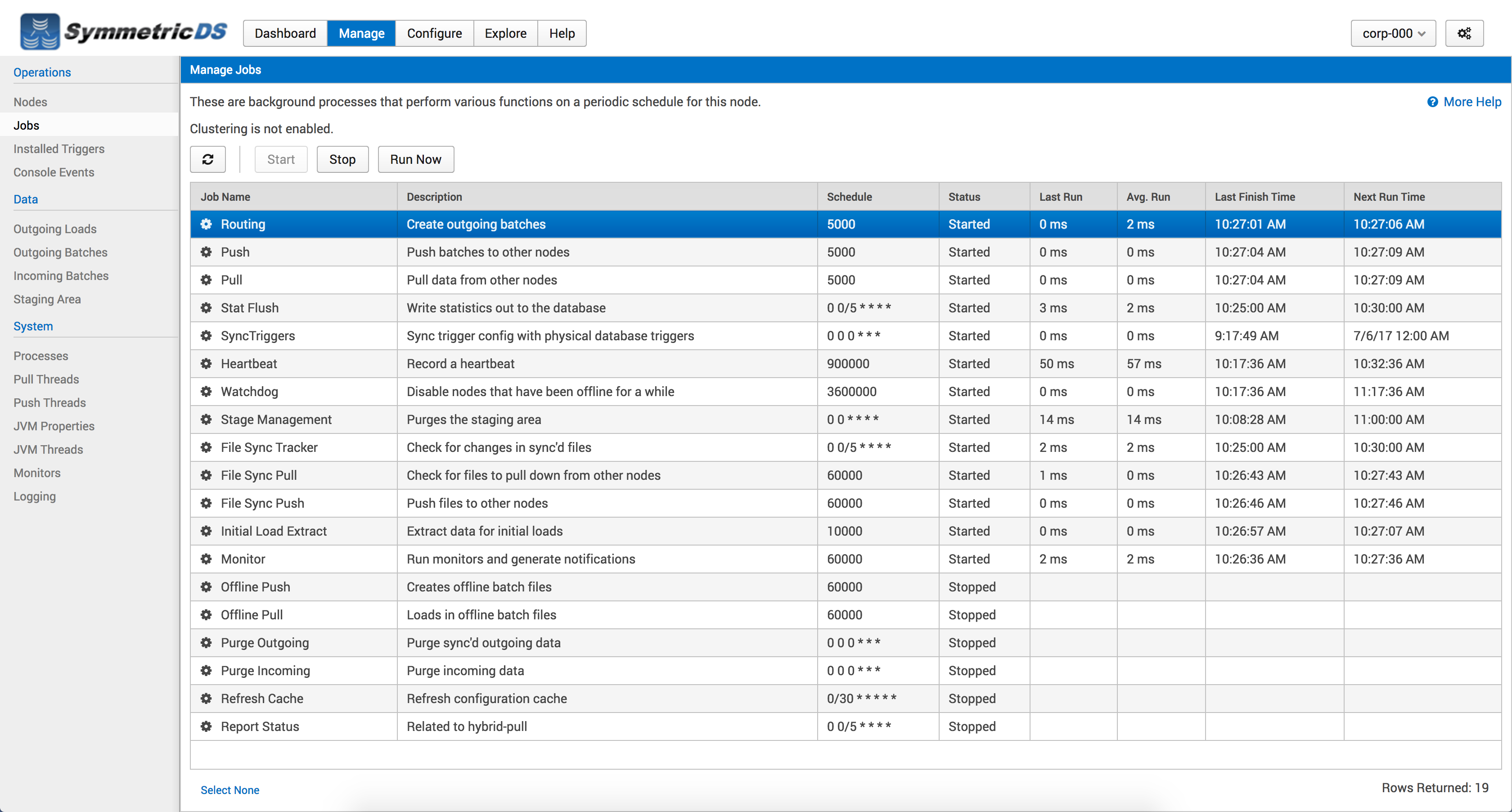1512x812 pixels.
Task: Click gear icon for Routing job
Action: [206, 224]
